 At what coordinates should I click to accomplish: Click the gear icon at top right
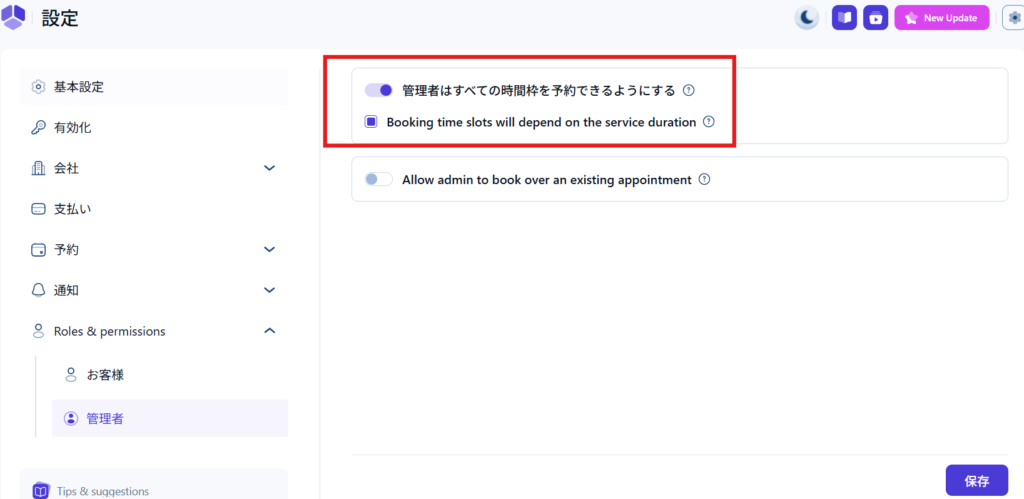[1014, 18]
